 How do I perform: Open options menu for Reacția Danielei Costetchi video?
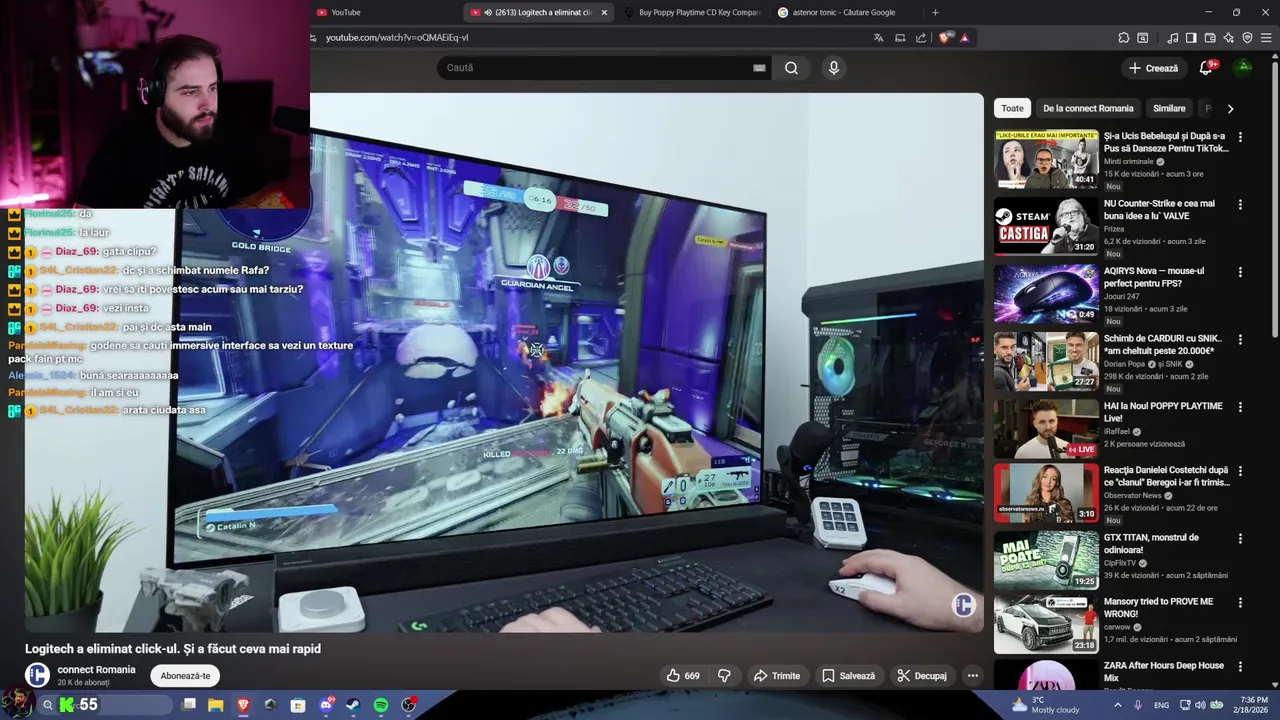coord(1240,471)
